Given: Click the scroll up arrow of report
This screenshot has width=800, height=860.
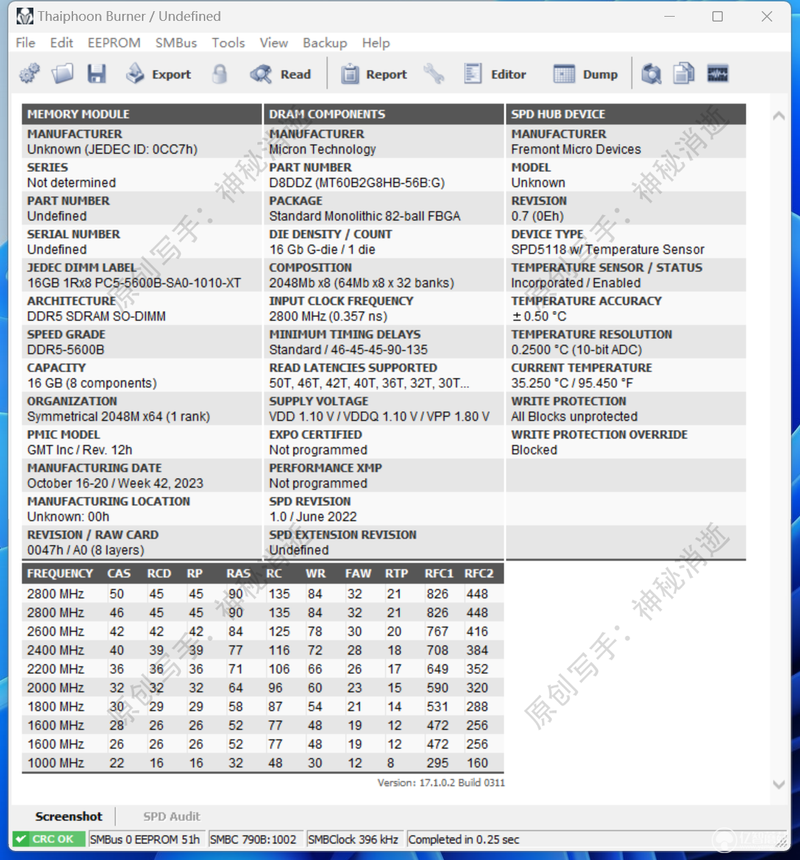Looking at the screenshot, I should point(778,116).
